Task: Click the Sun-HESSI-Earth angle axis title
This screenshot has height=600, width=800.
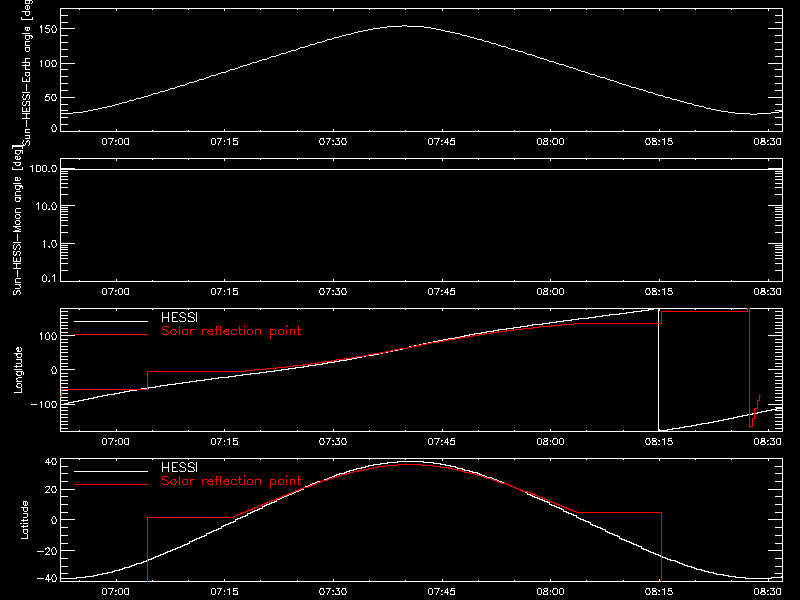Action: tap(27, 71)
